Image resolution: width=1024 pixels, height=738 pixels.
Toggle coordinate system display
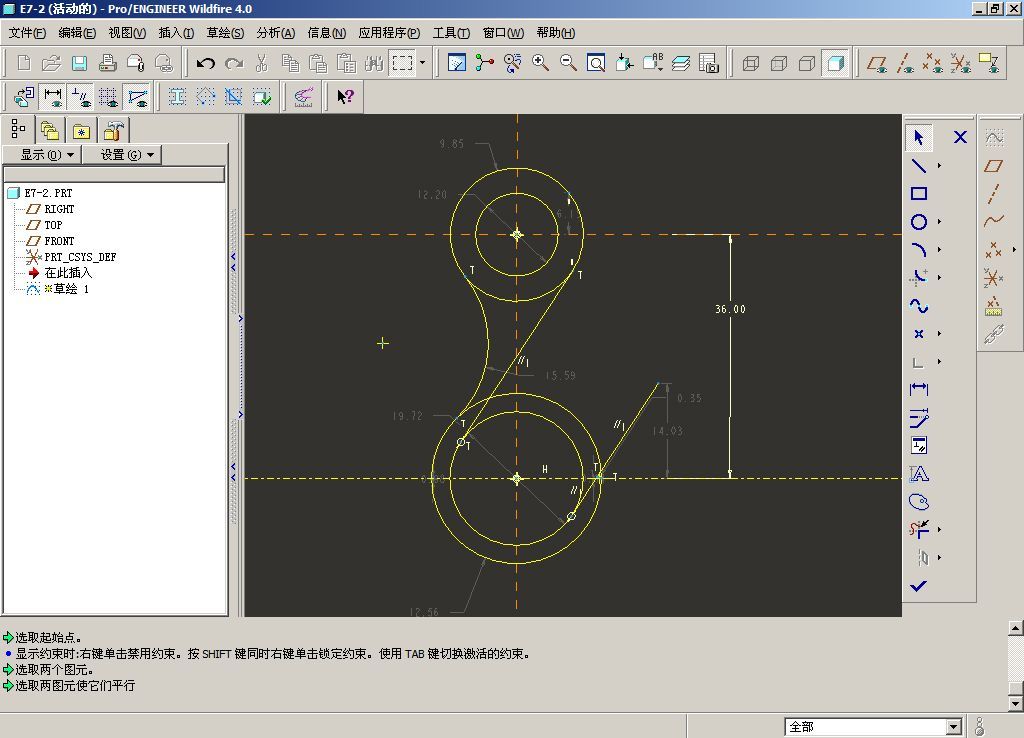(x=961, y=63)
